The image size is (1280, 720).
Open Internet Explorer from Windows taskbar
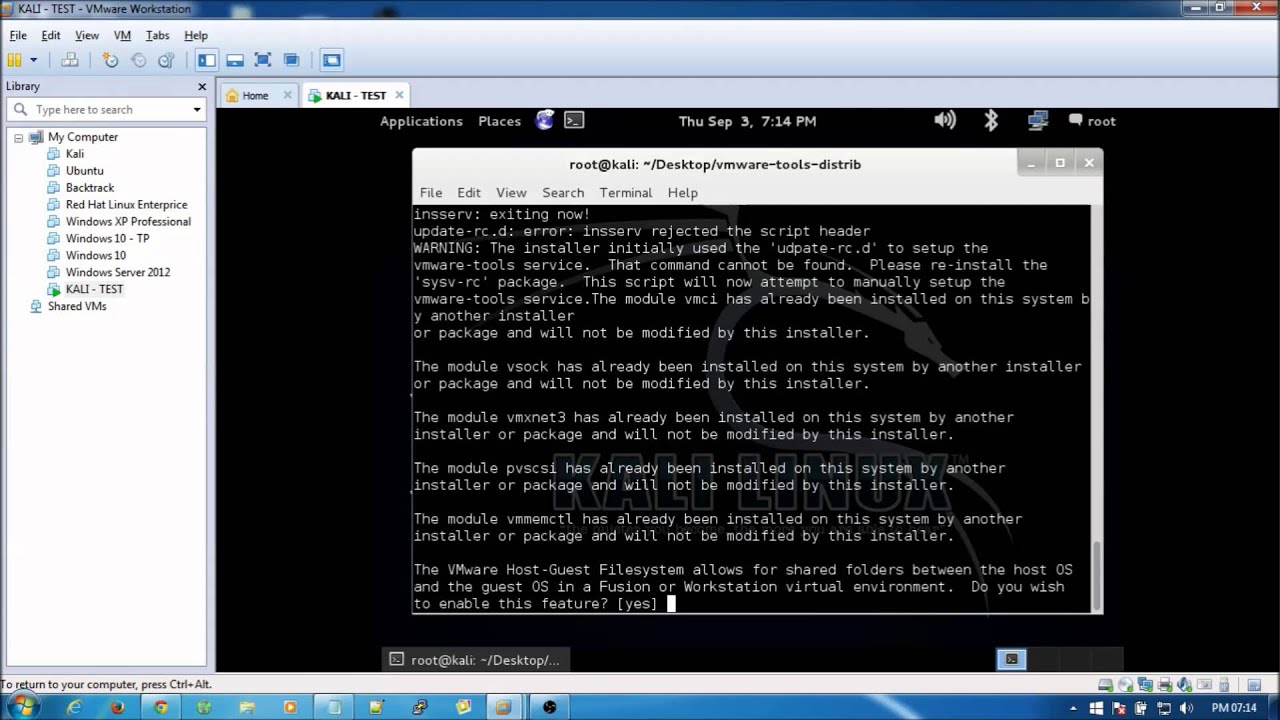(x=74, y=707)
